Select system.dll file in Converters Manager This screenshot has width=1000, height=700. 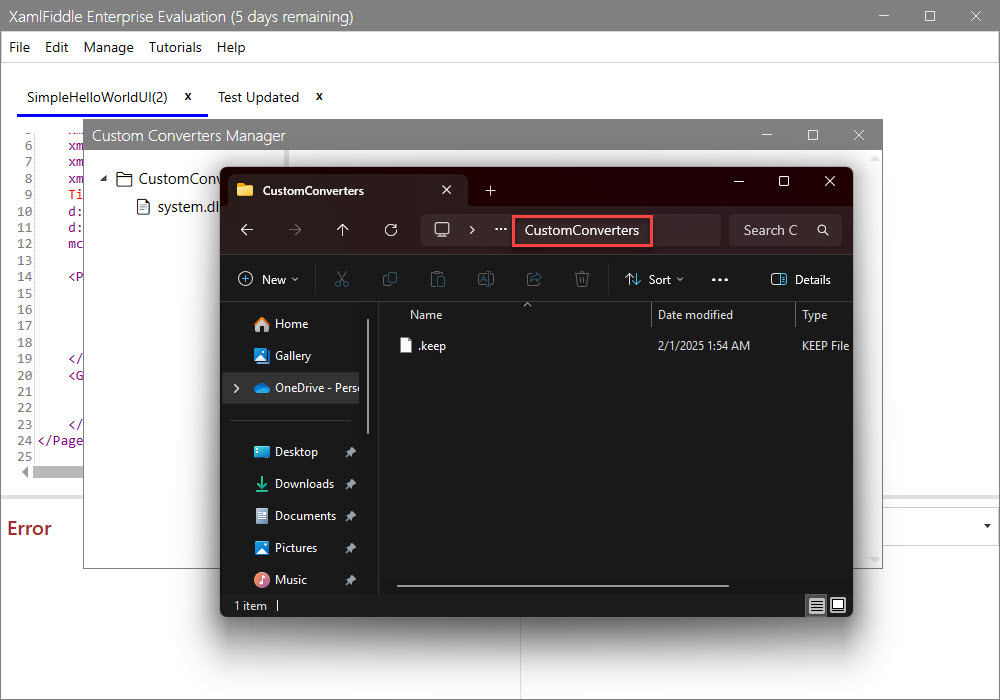pyautogui.click(x=178, y=207)
